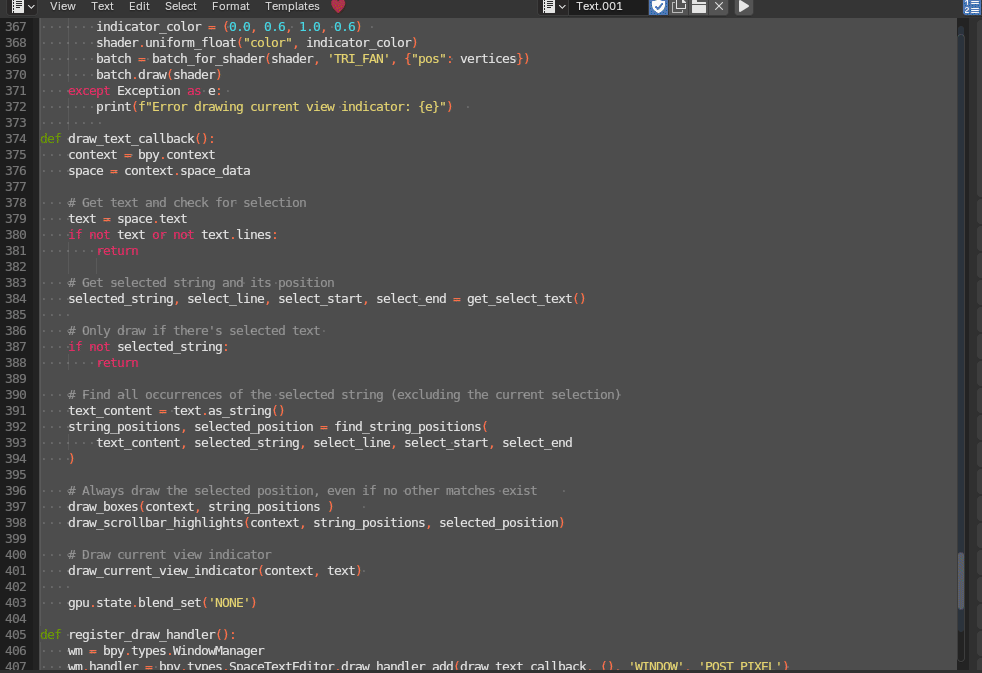Browse text data-blocks dropdown
The image size is (982, 673).
pyautogui.click(x=554, y=6)
